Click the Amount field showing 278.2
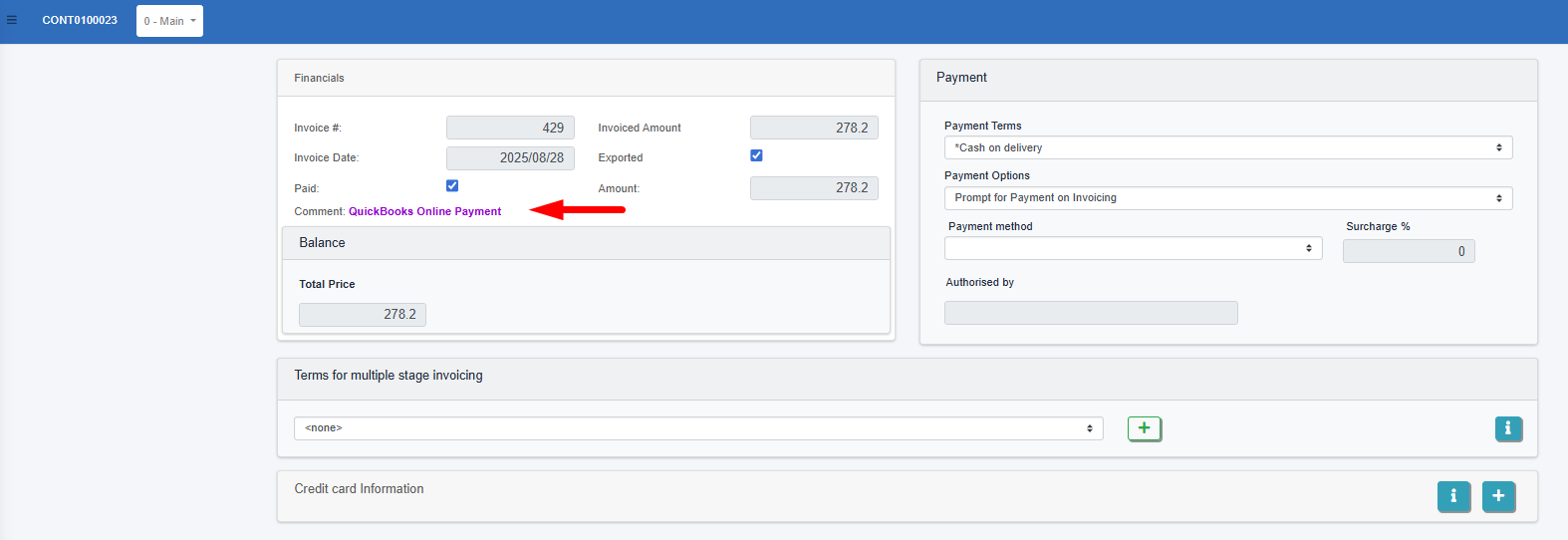Screen dimensions: 1568x540 coord(814,187)
